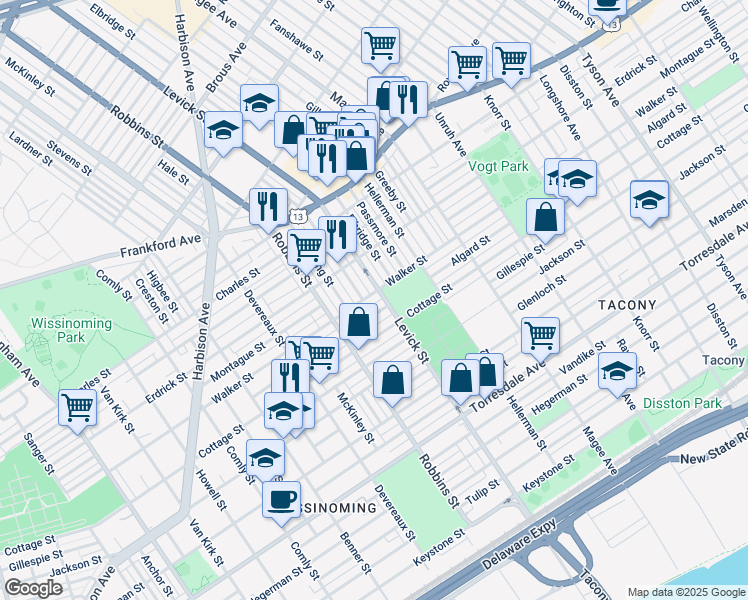
Task: Click the Frankford Ave road label
Action: pyautogui.click(x=160, y=245)
